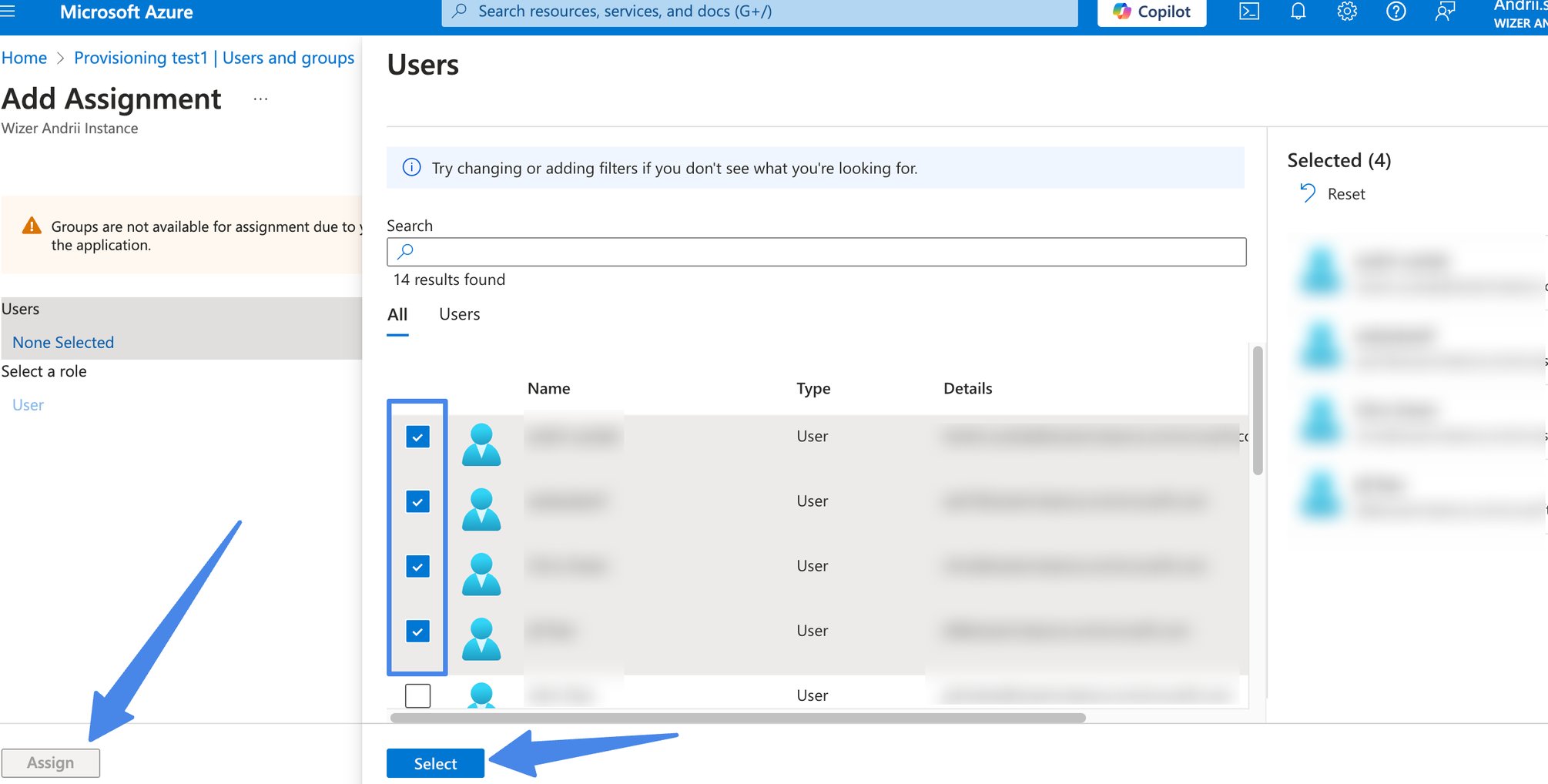Click the first avatar in Selected panel

(1321, 272)
